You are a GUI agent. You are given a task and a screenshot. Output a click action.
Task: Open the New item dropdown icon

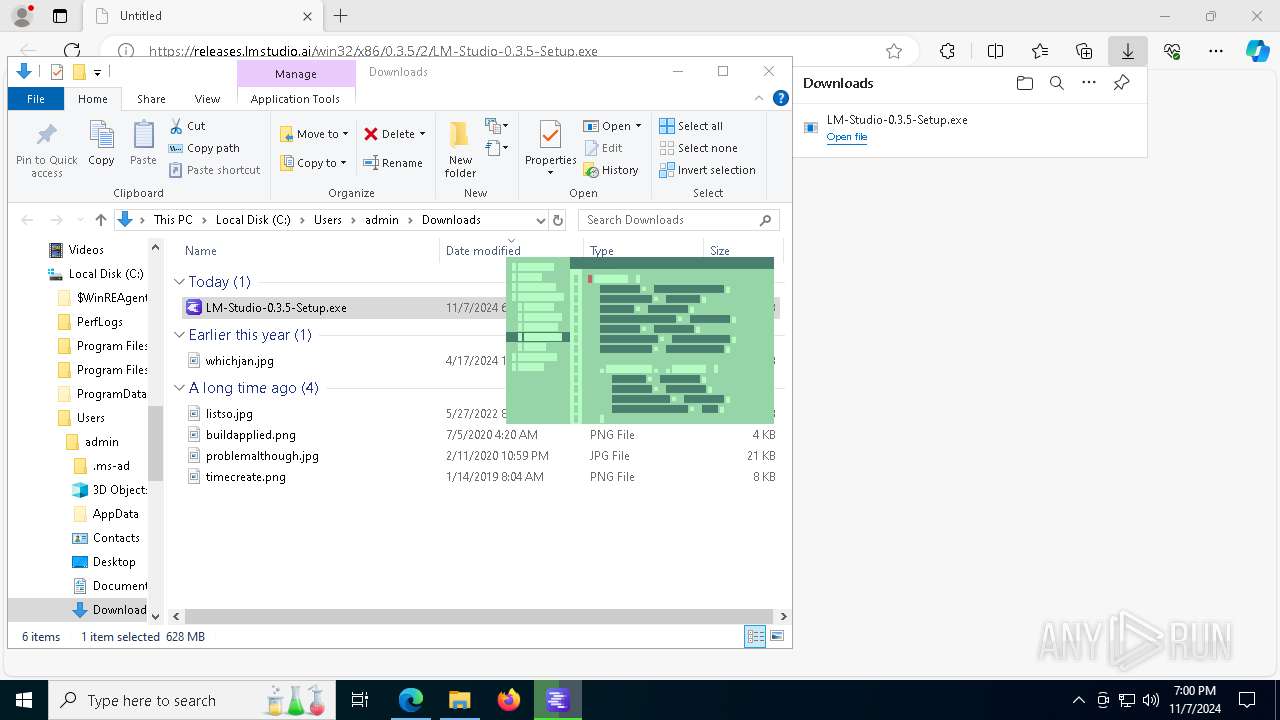[497, 126]
